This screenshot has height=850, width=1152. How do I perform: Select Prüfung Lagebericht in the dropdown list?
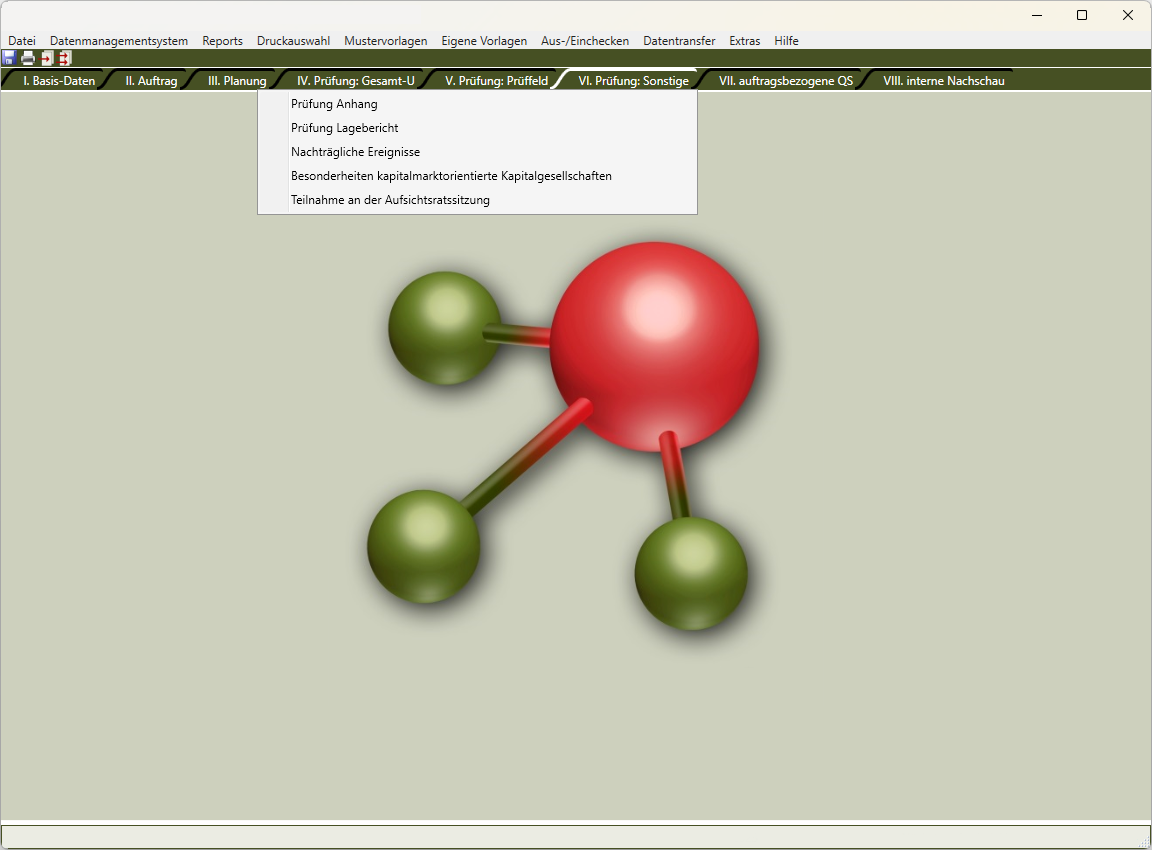click(x=344, y=128)
